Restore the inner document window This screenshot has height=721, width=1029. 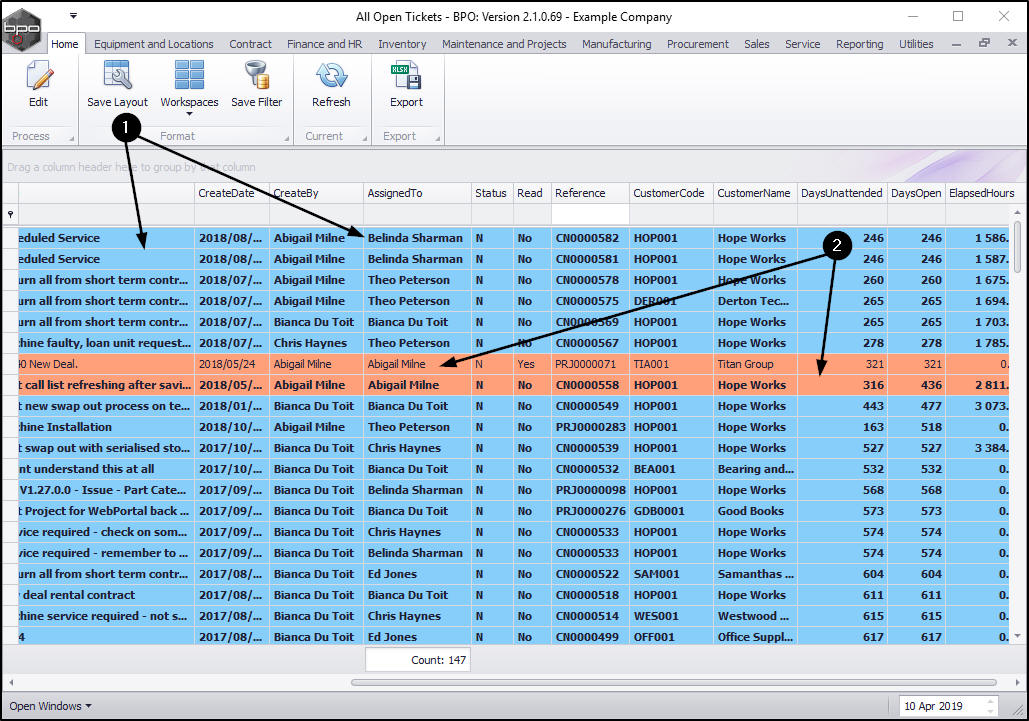point(984,43)
